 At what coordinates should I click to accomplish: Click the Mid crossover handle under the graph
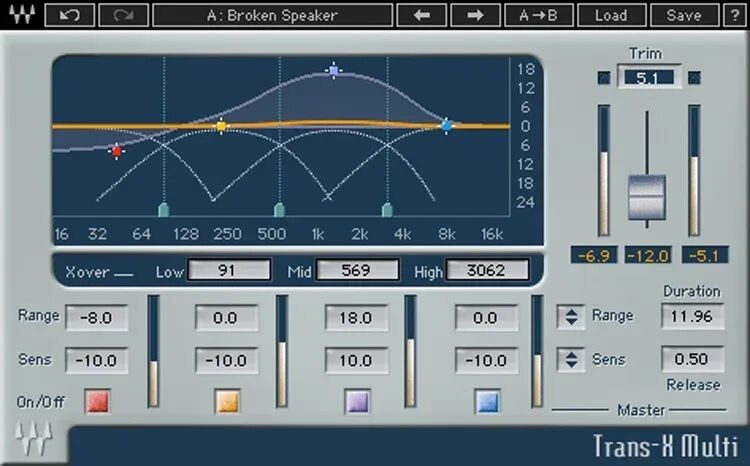coord(279,210)
